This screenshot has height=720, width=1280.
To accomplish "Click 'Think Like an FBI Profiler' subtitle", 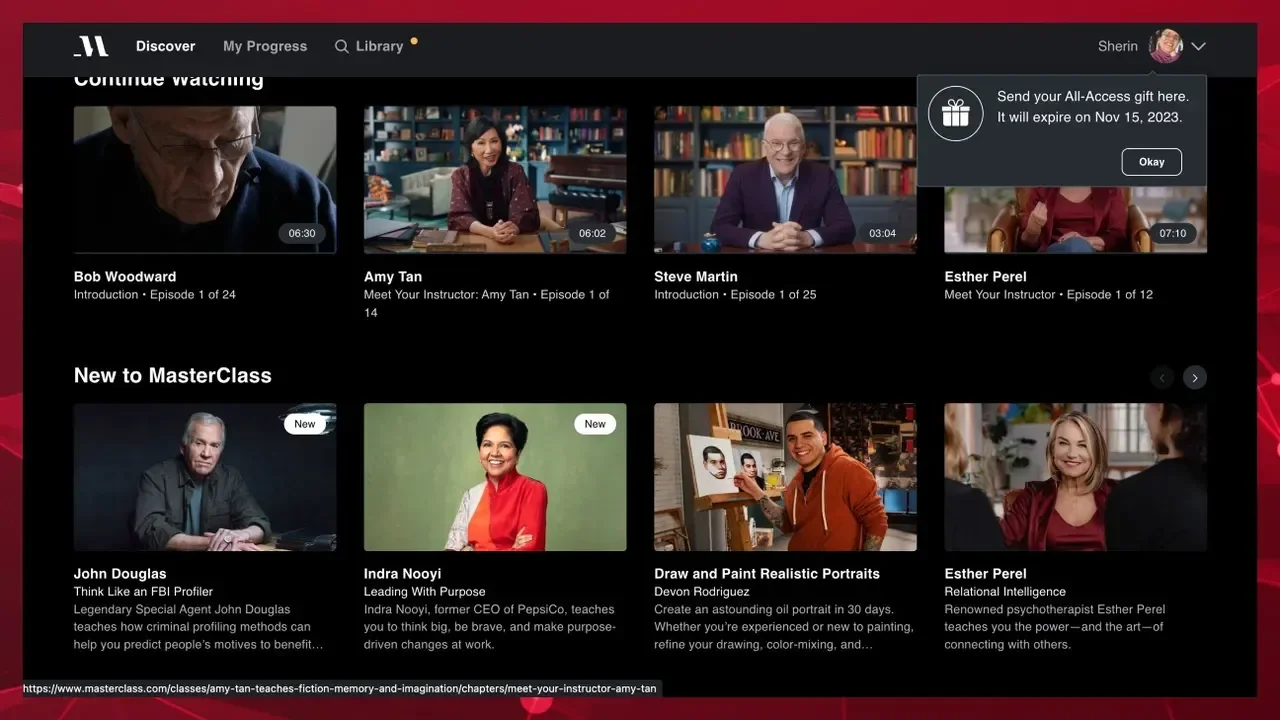I will tap(143, 592).
